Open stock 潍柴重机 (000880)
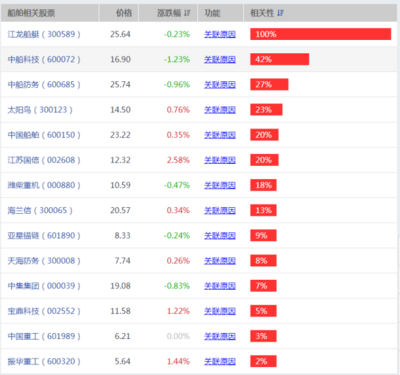Viewport: 400px width, 375px height. 44,185
